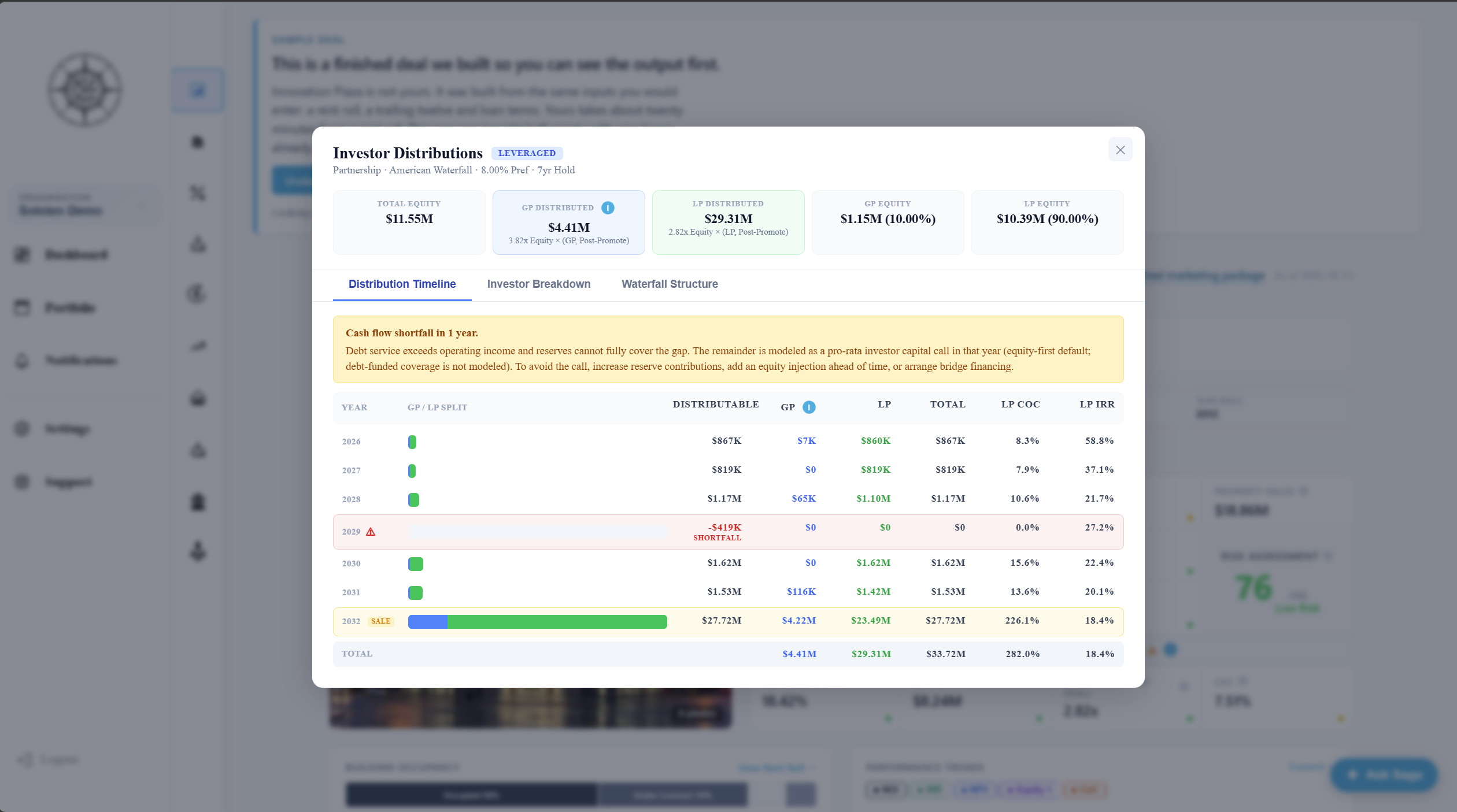This screenshot has height=812, width=1457.
Task: Click the $4.22M GP value in 2032 row
Action: point(798,621)
